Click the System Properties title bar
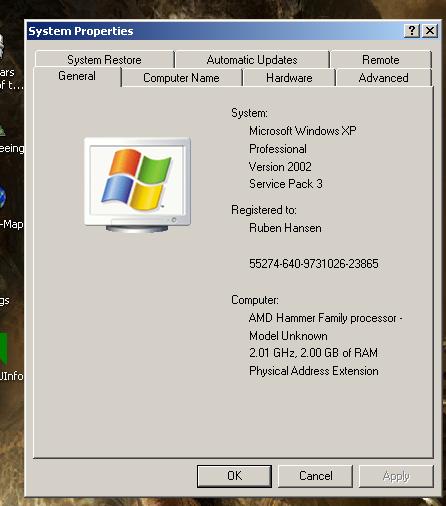Image resolution: width=446 pixels, height=506 pixels. click(x=213, y=31)
